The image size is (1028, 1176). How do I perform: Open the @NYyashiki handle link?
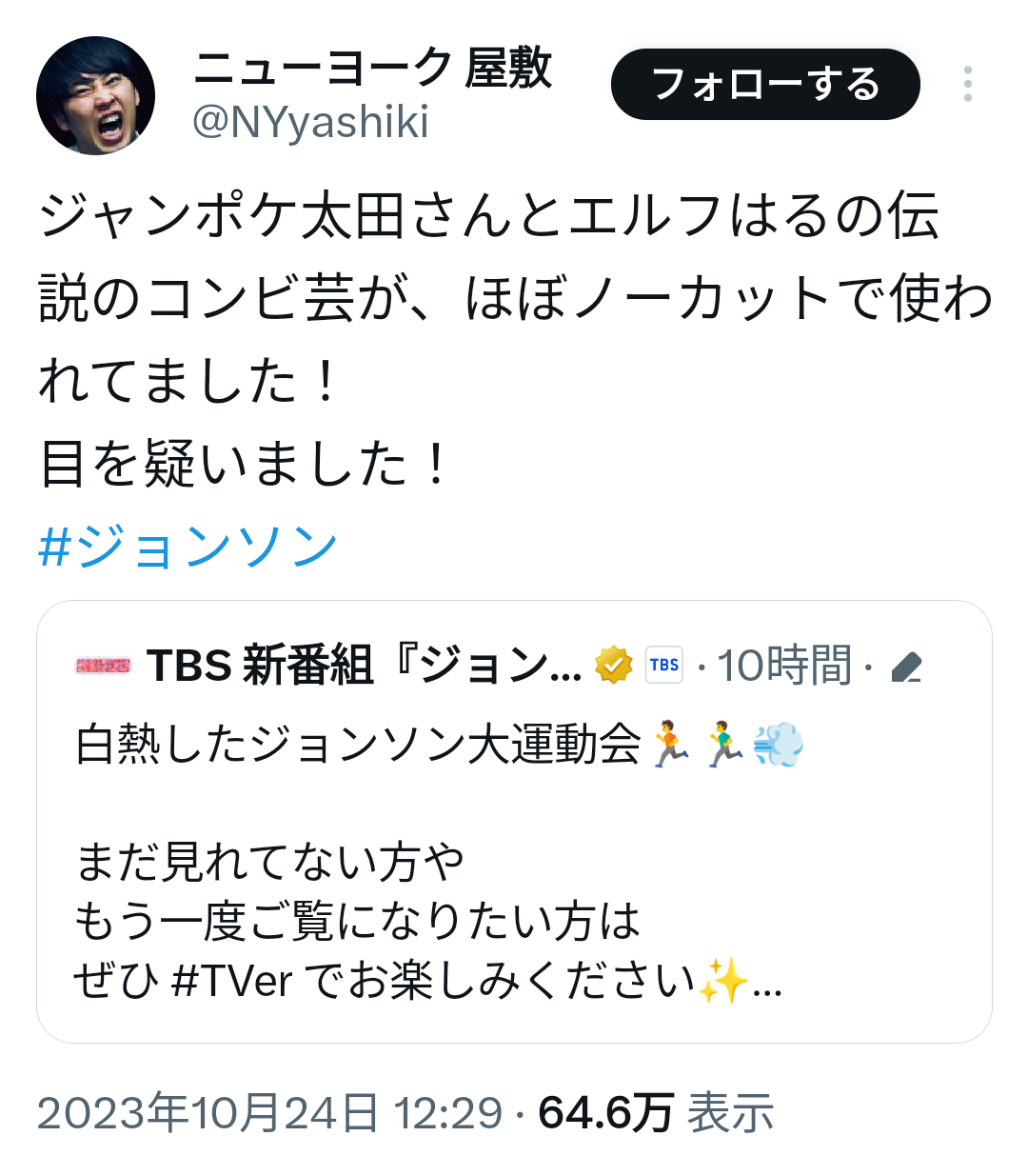(x=310, y=122)
